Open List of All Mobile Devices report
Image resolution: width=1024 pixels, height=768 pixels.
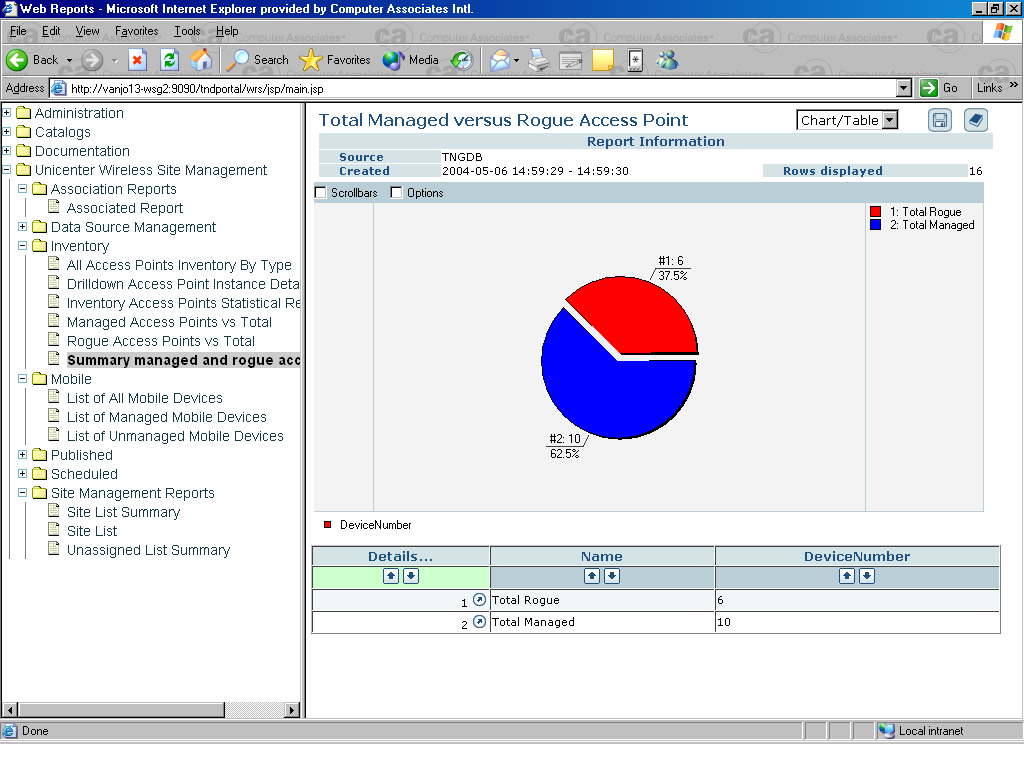[144, 398]
